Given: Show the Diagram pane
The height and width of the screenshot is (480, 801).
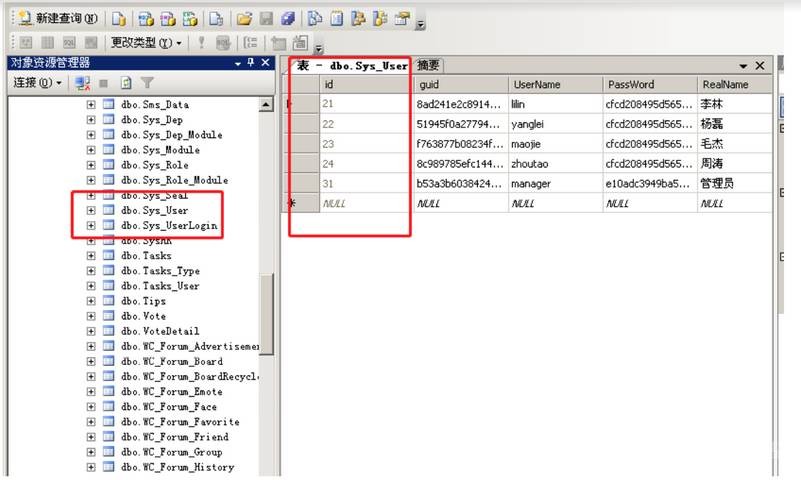Looking at the screenshot, I should [26, 43].
